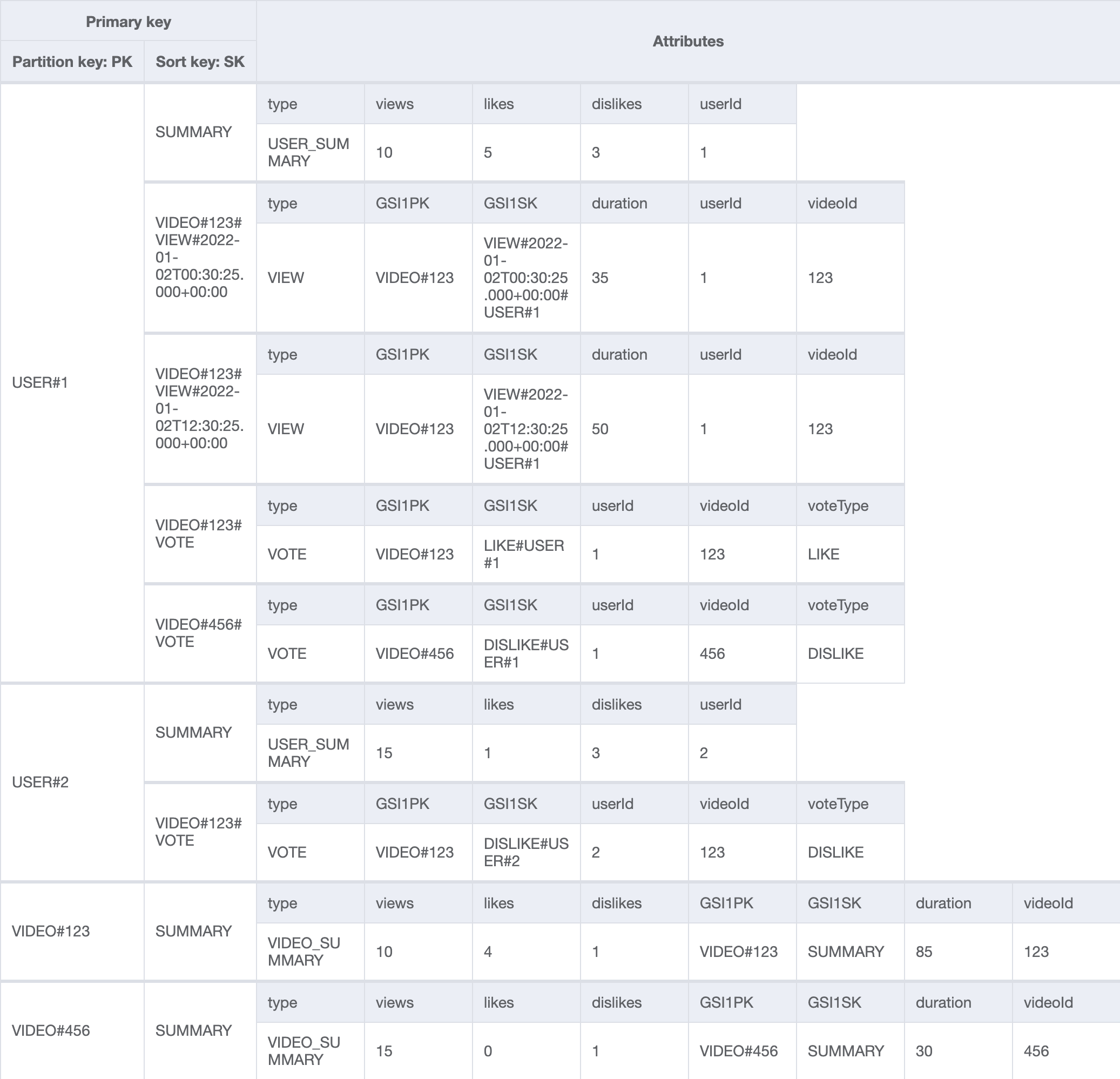Click GSI1PK value VIDEO#456 in summary row
This screenshot has height=1079, width=1120.
[743, 1051]
